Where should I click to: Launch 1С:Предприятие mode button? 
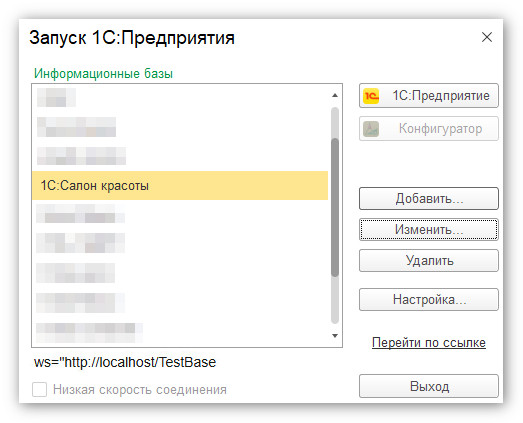point(429,96)
